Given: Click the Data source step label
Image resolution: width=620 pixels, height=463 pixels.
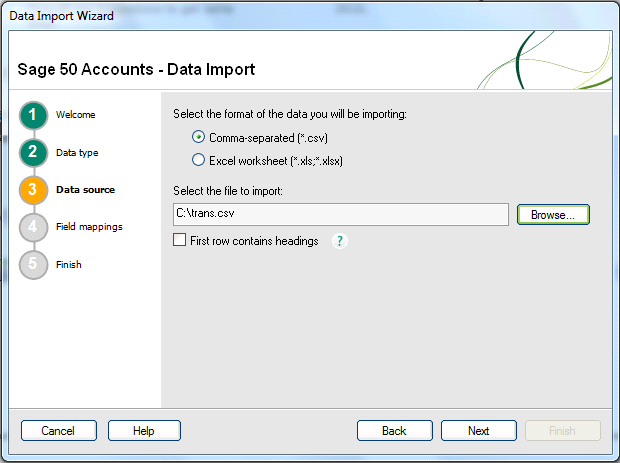Looking at the screenshot, I should pyautogui.click(x=85, y=189).
